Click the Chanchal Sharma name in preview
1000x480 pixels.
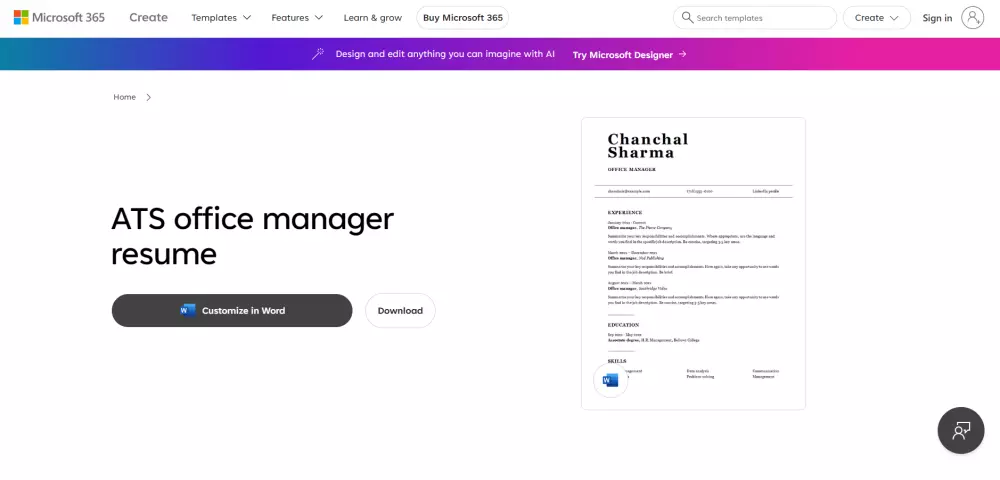point(647,145)
